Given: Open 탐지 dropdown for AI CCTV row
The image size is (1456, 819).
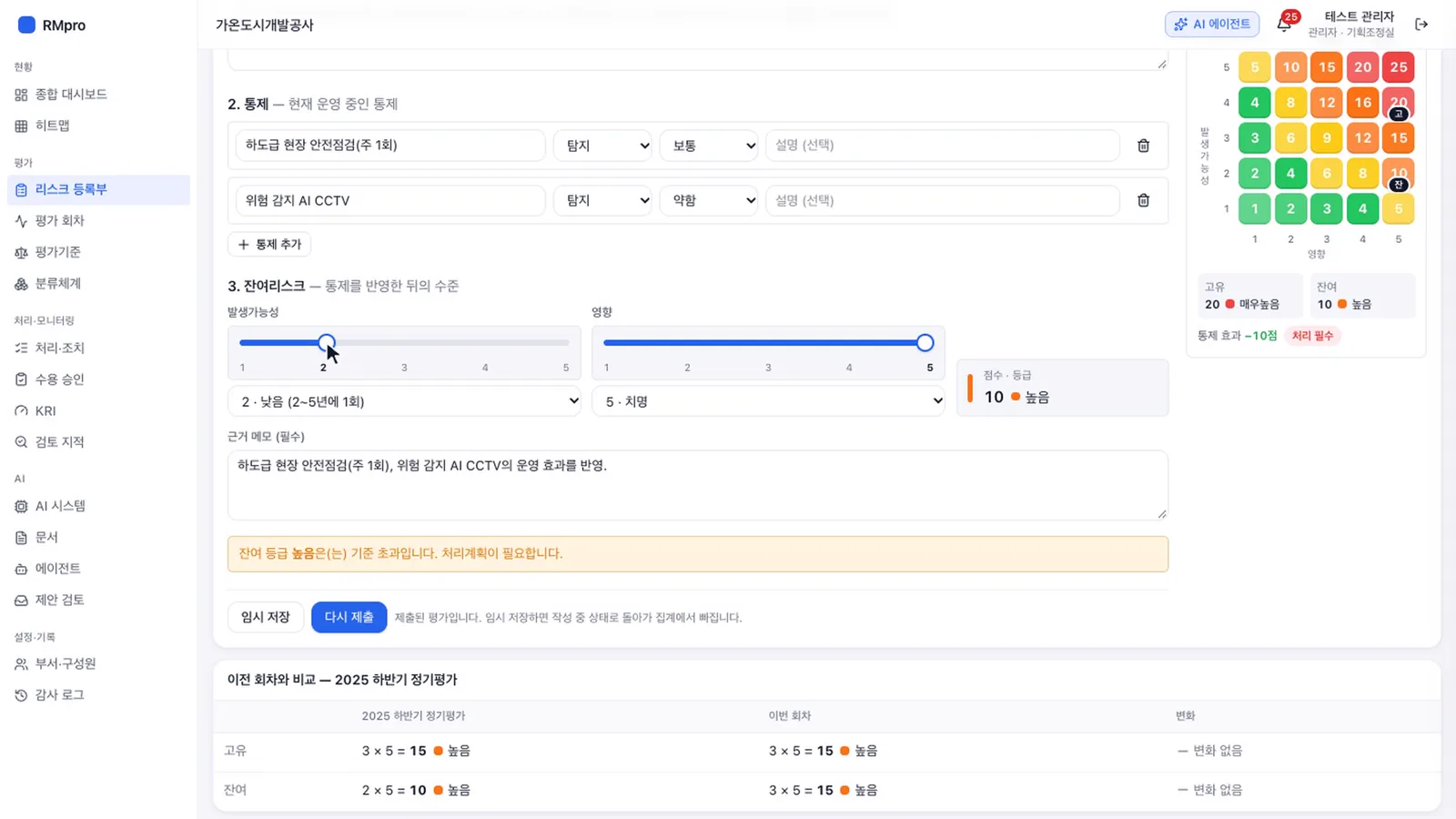Looking at the screenshot, I should coord(602,200).
